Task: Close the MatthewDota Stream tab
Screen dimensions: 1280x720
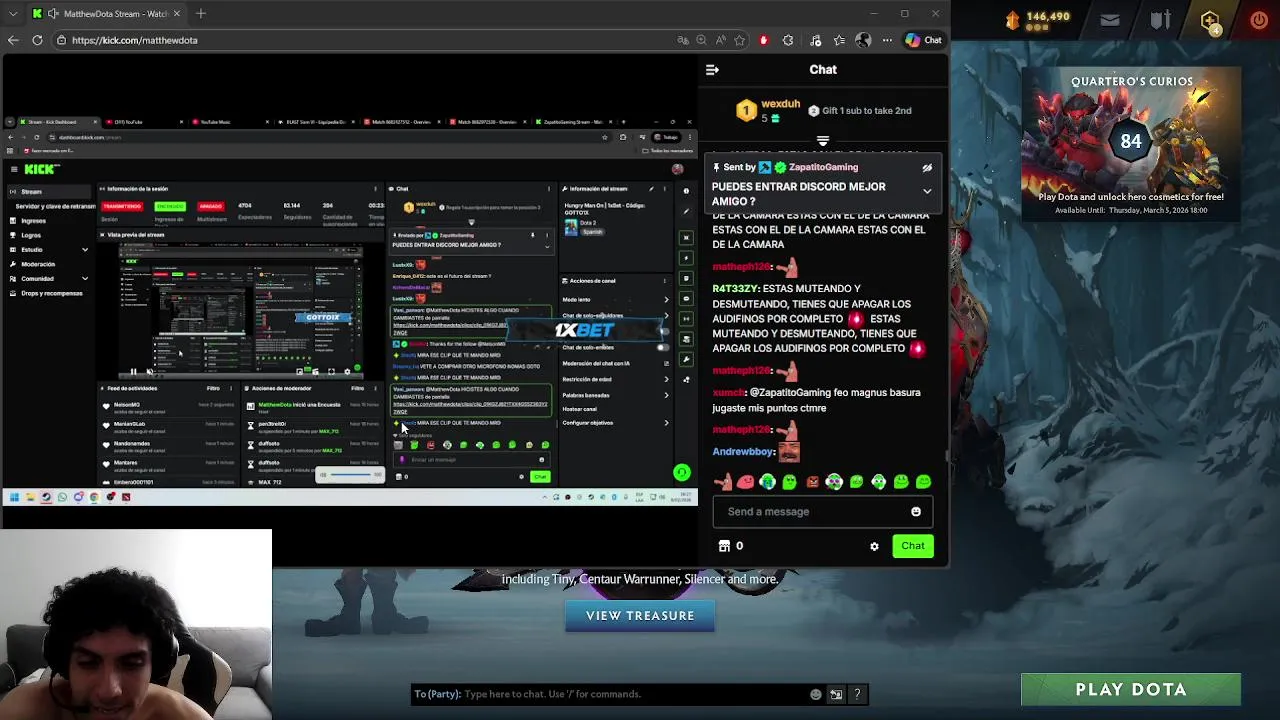Action: click(177, 14)
